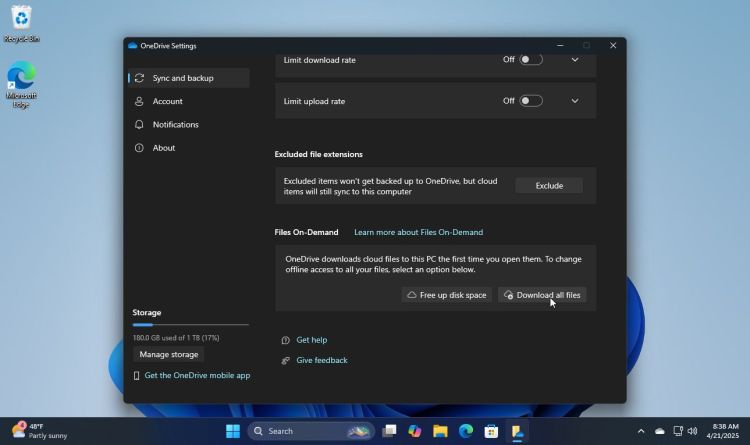This screenshot has width=750, height=445.
Task: Click the Task View taskbar icon
Action: (389, 431)
